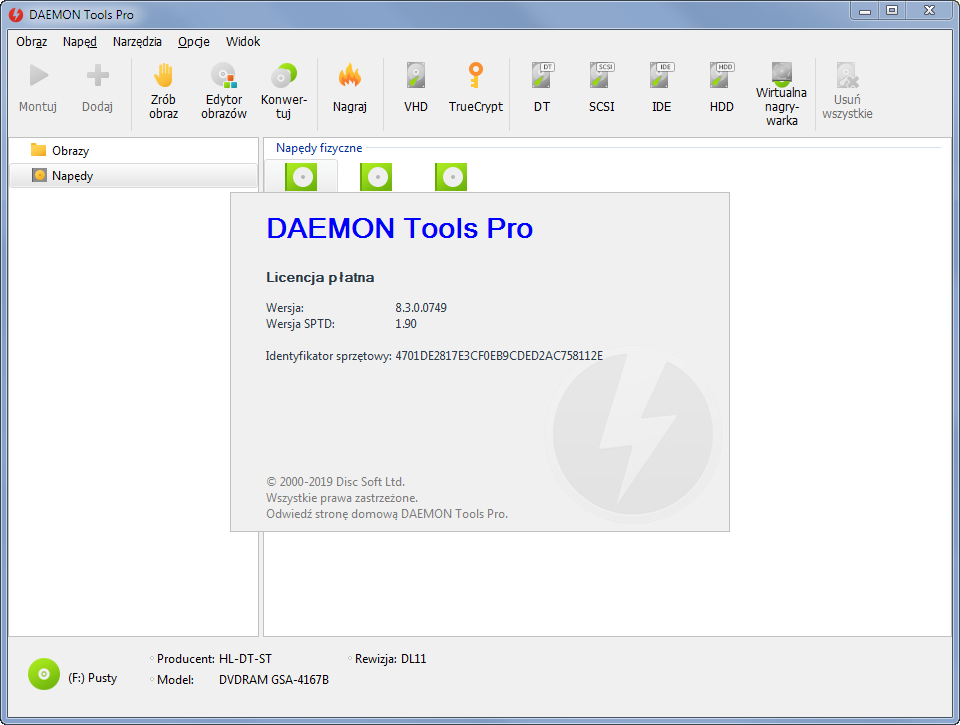Click Usuń wszystkie toolbar icon
960x725 pixels.
click(x=847, y=75)
